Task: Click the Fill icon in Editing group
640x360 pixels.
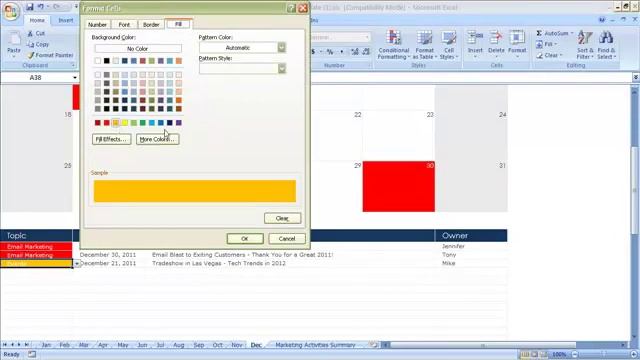Action: tap(539, 44)
